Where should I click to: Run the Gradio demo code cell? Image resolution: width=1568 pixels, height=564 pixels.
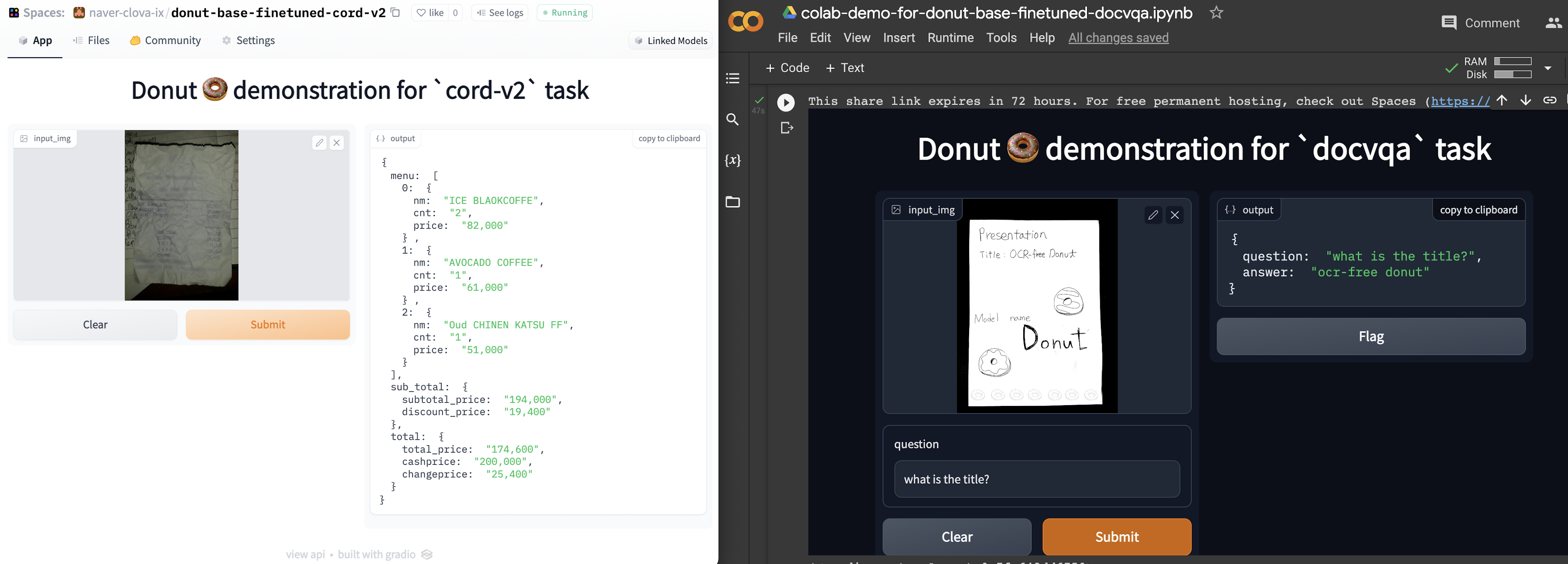point(786,102)
